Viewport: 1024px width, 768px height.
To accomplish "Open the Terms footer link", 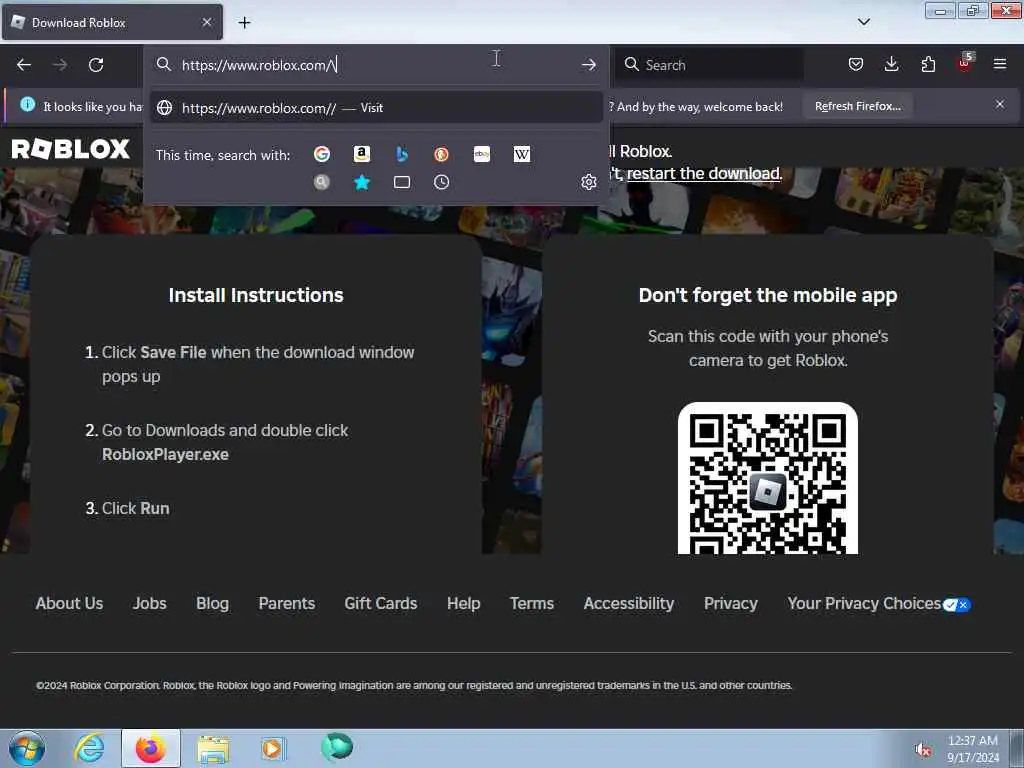I will pyautogui.click(x=532, y=603).
